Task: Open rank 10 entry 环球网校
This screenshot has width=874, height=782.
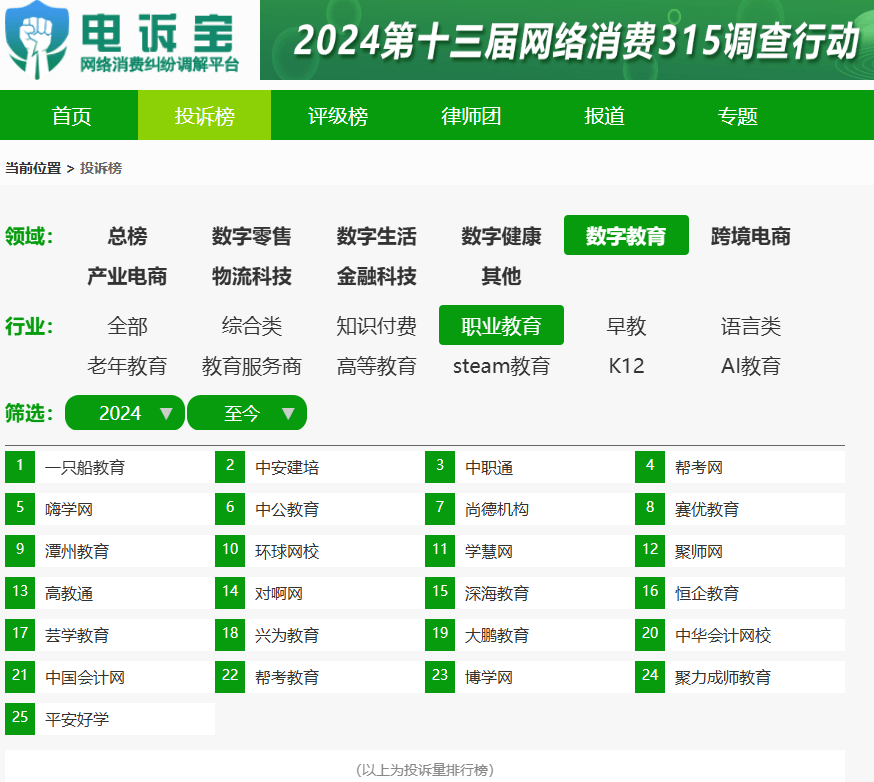Action: [x=320, y=551]
